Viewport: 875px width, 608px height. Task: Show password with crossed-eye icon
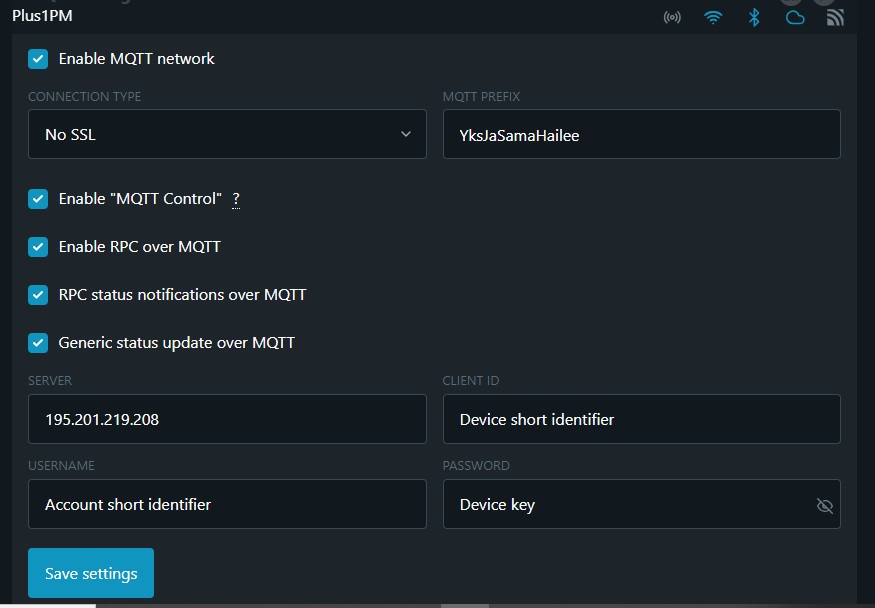point(824,506)
